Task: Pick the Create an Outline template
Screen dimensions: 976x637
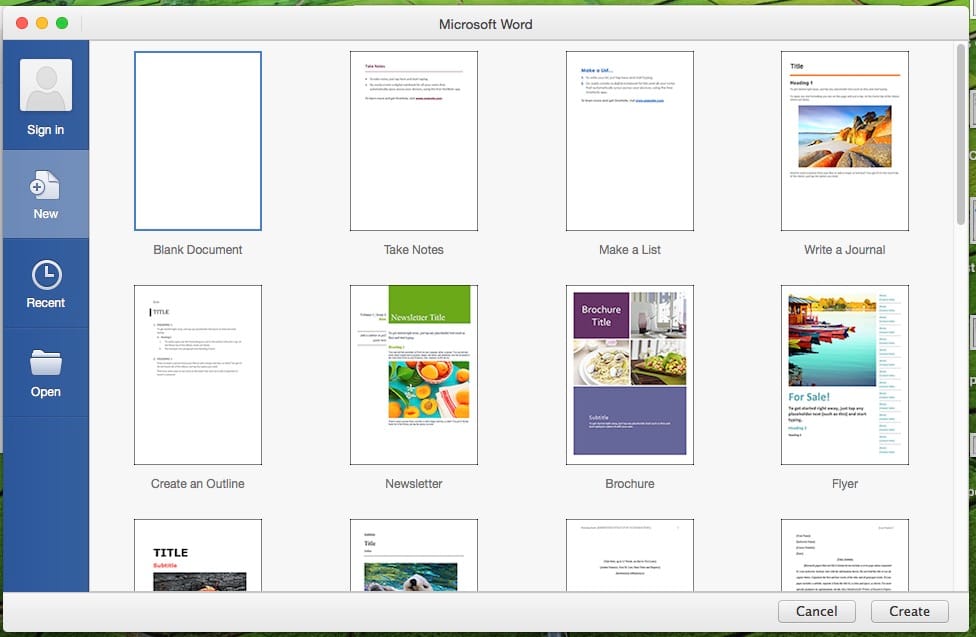Action: pos(197,374)
